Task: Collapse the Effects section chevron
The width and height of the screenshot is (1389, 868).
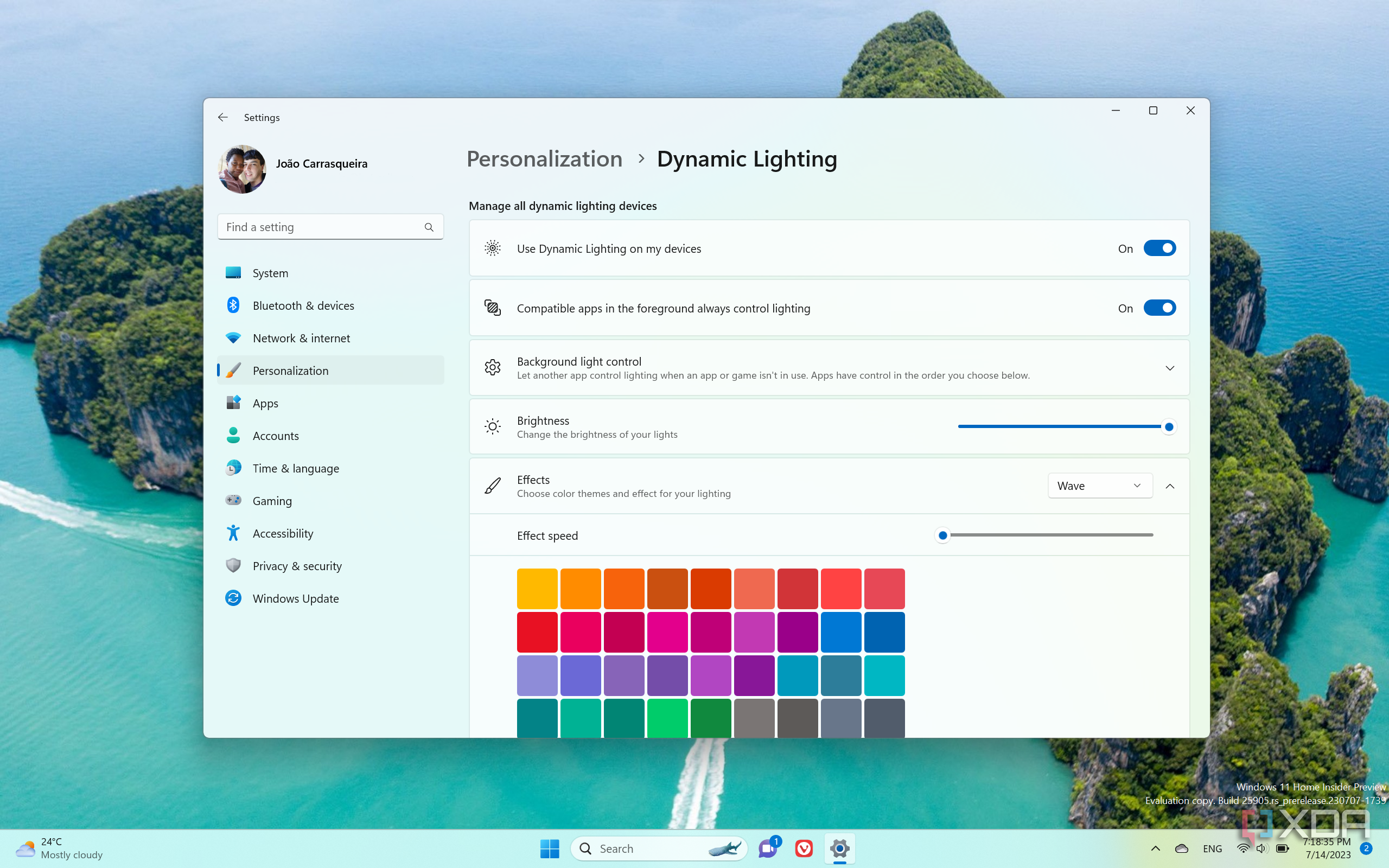Action: pos(1169,486)
